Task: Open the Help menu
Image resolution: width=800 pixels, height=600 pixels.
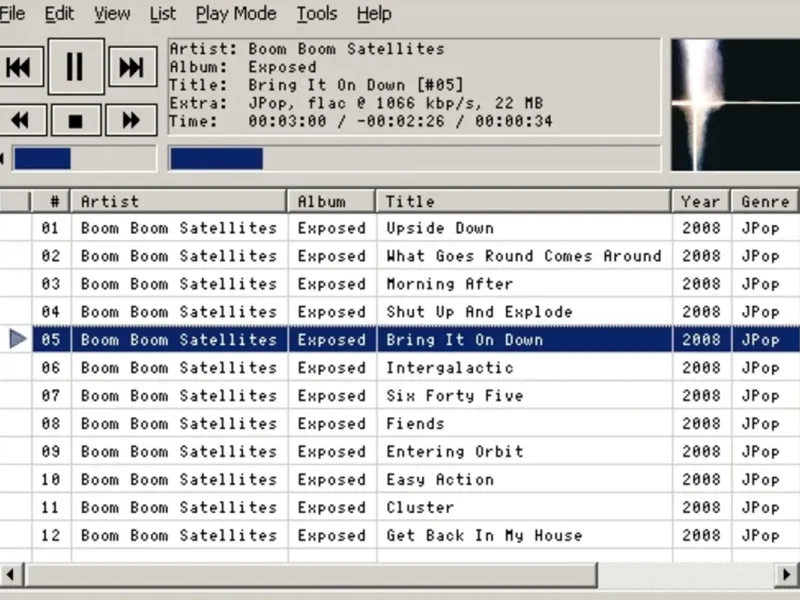Action: [374, 13]
